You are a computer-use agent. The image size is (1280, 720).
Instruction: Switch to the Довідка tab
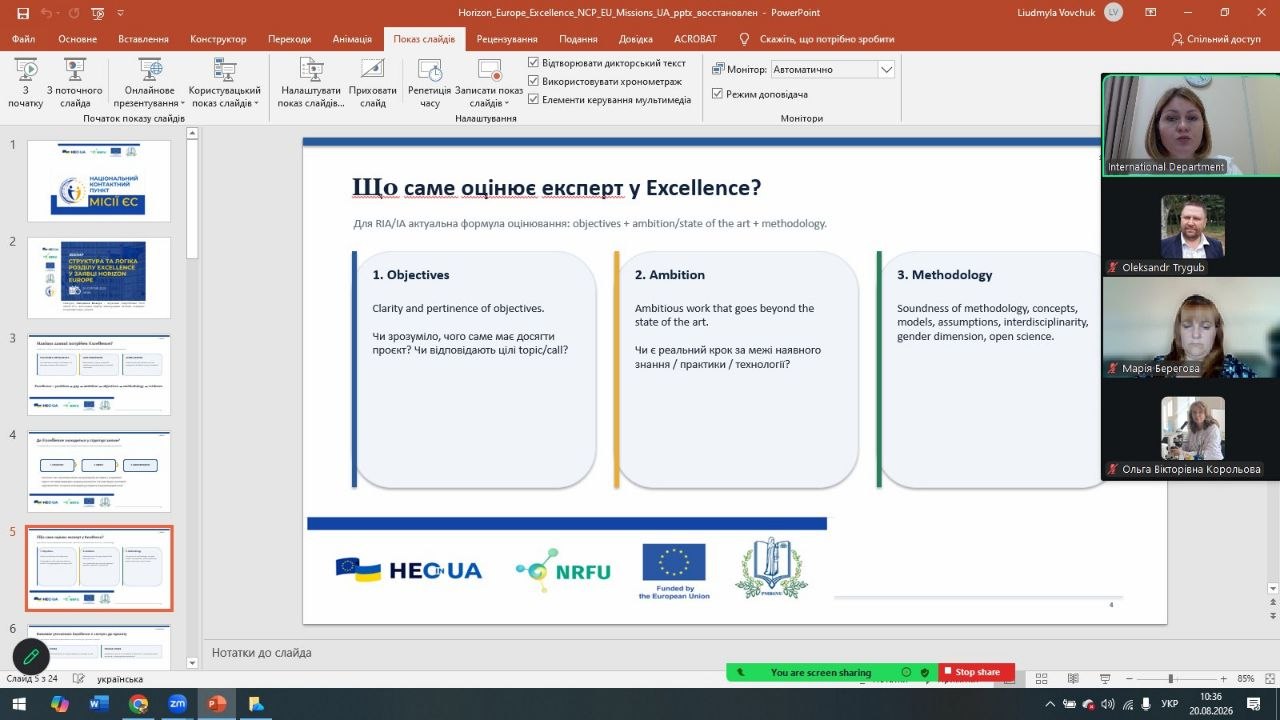(x=636, y=39)
